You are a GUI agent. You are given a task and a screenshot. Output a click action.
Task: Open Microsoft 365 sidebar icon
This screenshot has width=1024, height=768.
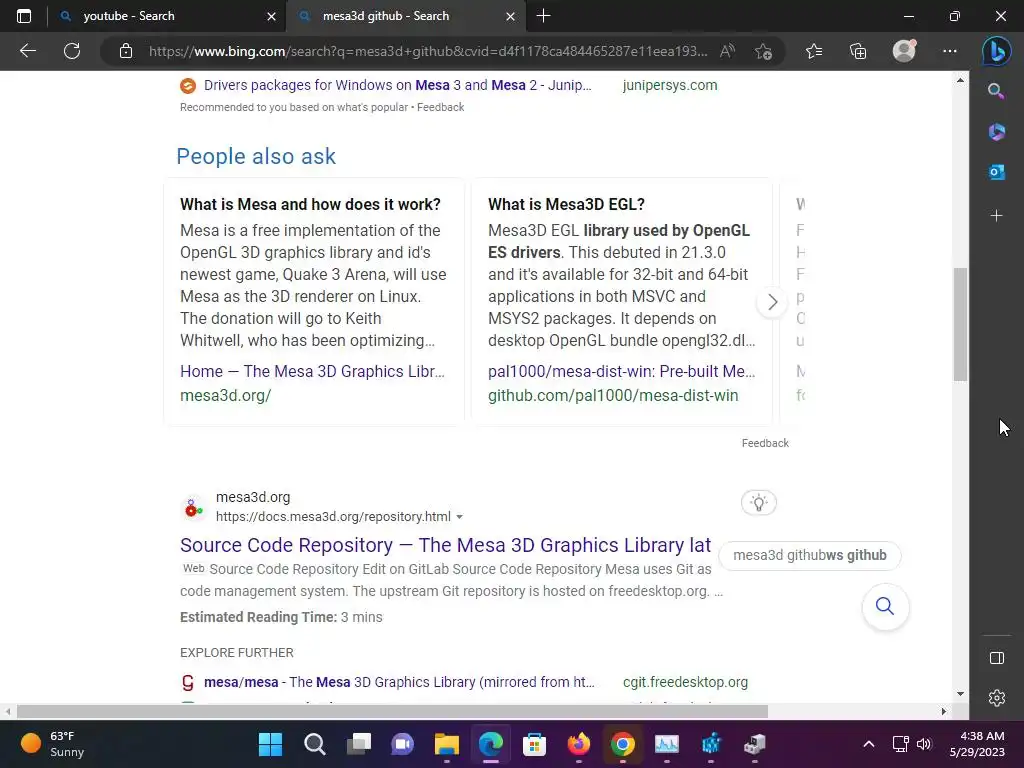click(x=996, y=132)
